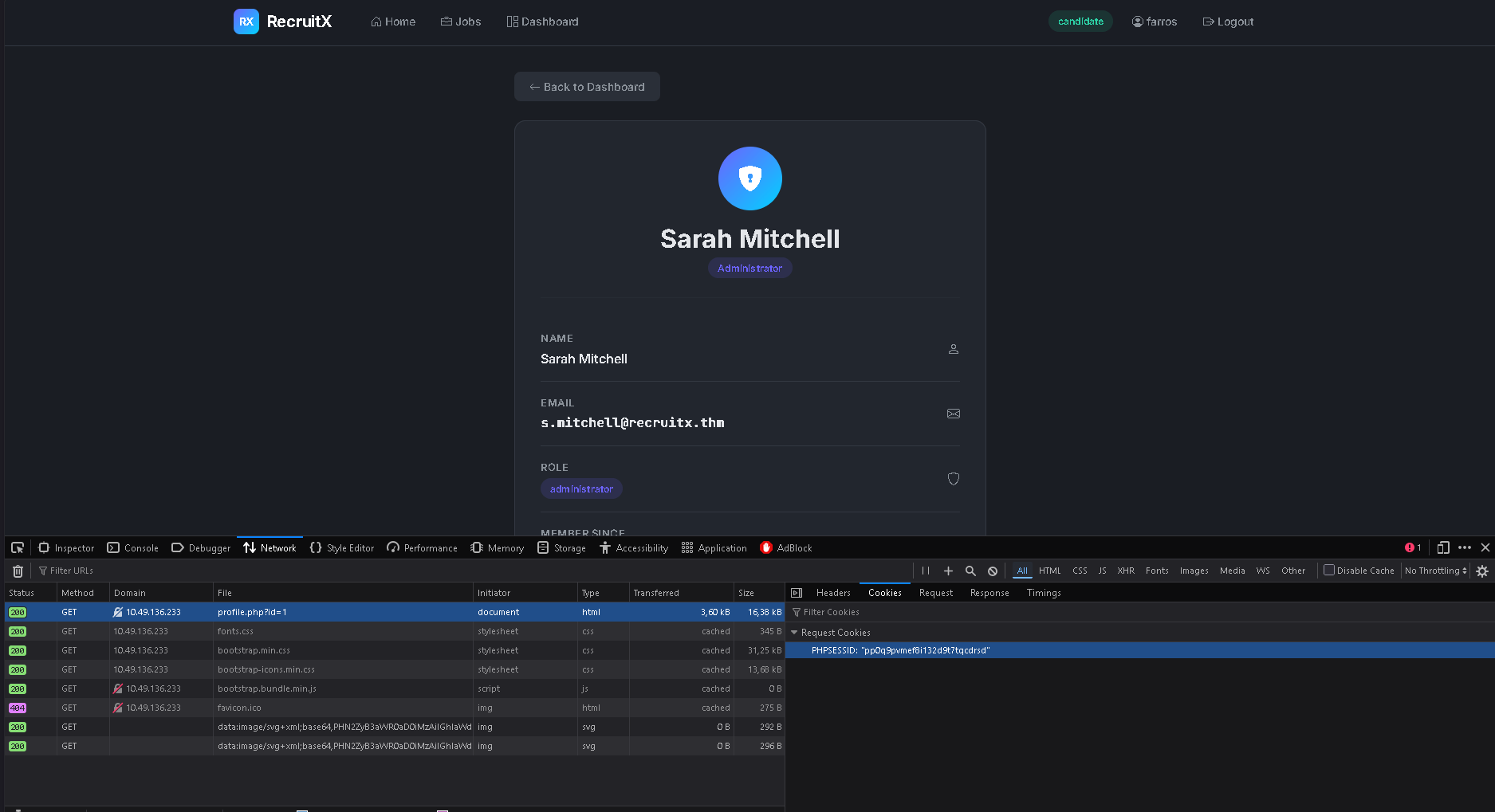The height and width of the screenshot is (812, 1495).
Task: Open network settings gear icon
Action: [x=1482, y=571]
